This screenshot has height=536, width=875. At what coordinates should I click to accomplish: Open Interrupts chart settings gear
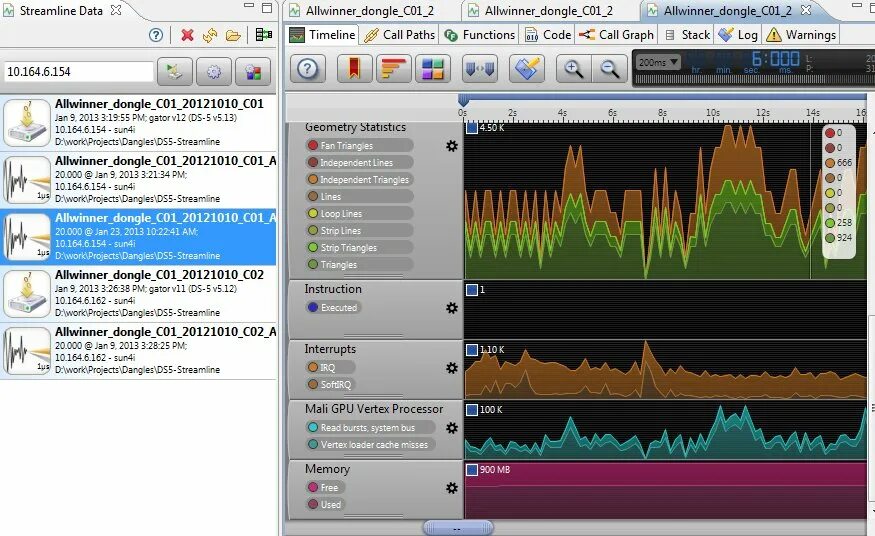(x=451, y=368)
